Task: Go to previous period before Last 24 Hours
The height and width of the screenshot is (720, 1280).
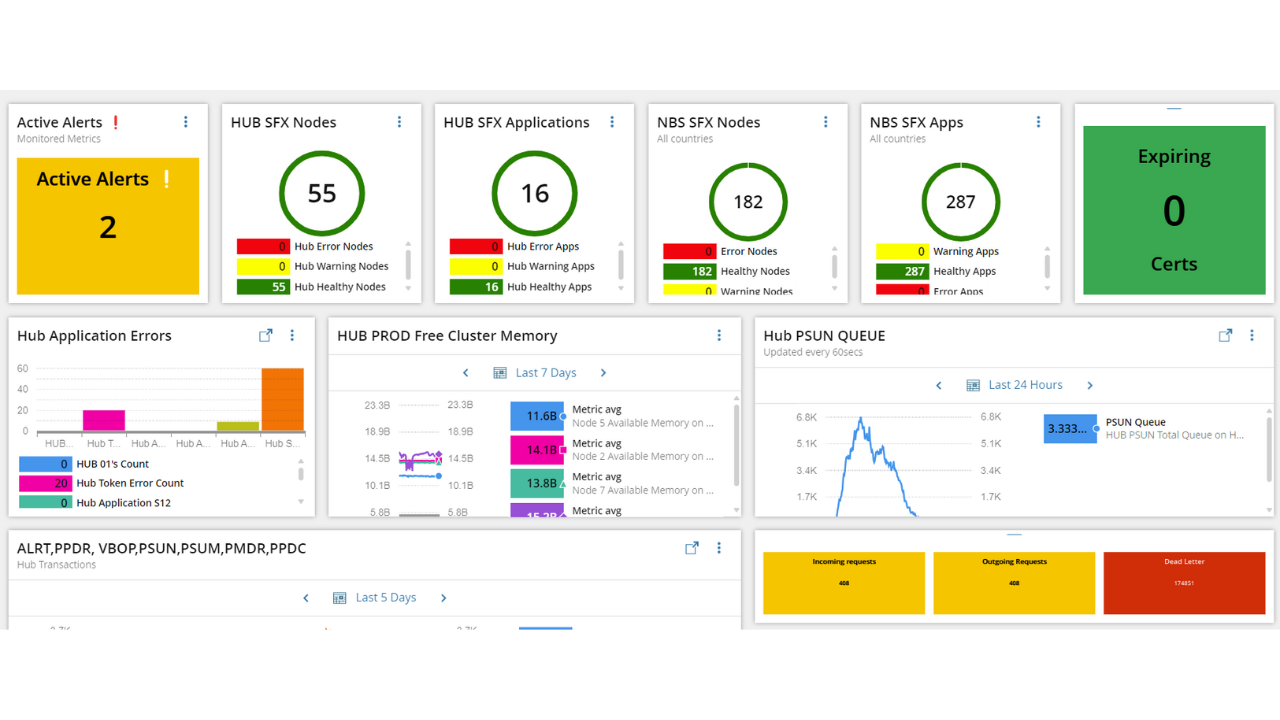Action: click(x=938, y=385)
